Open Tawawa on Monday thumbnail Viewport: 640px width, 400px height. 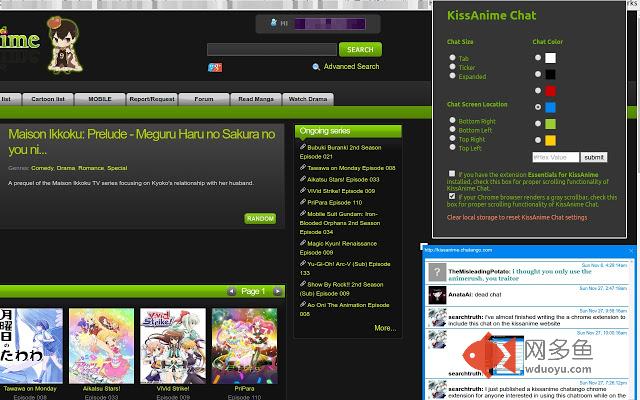coord(31,346)
